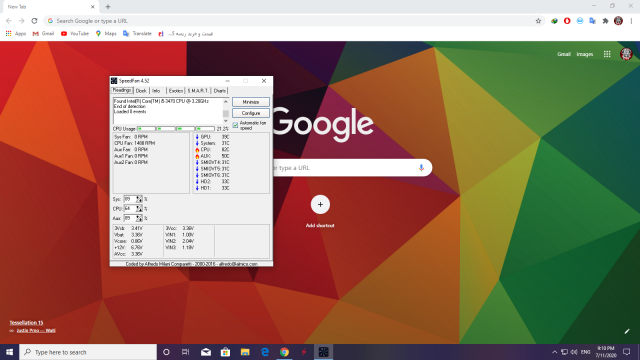This screenshot has height=360, width=640.
Task: Close the SpeedFan window
Action: click(264, 81)
